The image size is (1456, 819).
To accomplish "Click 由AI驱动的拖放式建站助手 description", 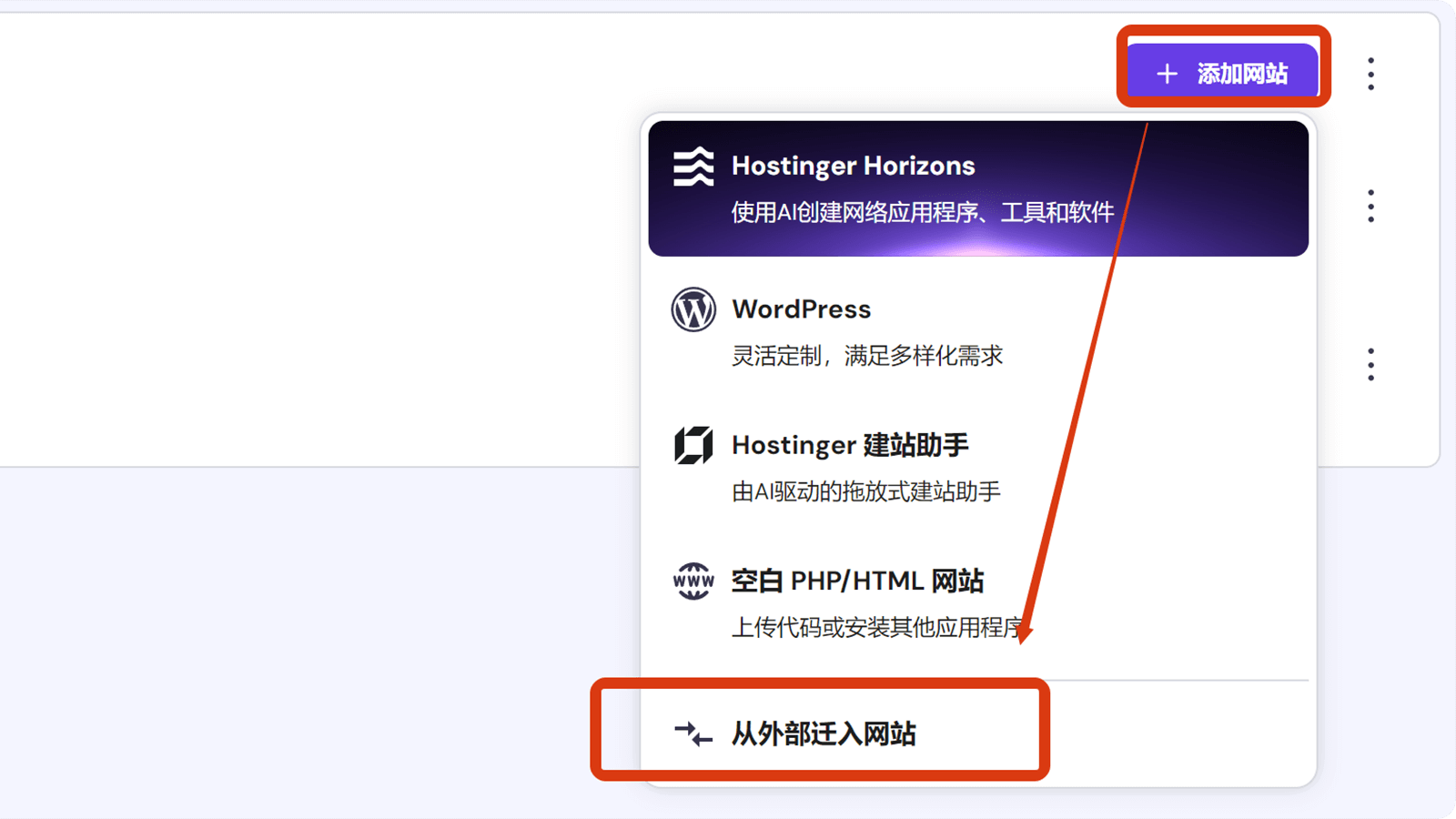I will [x=866, y=492].
